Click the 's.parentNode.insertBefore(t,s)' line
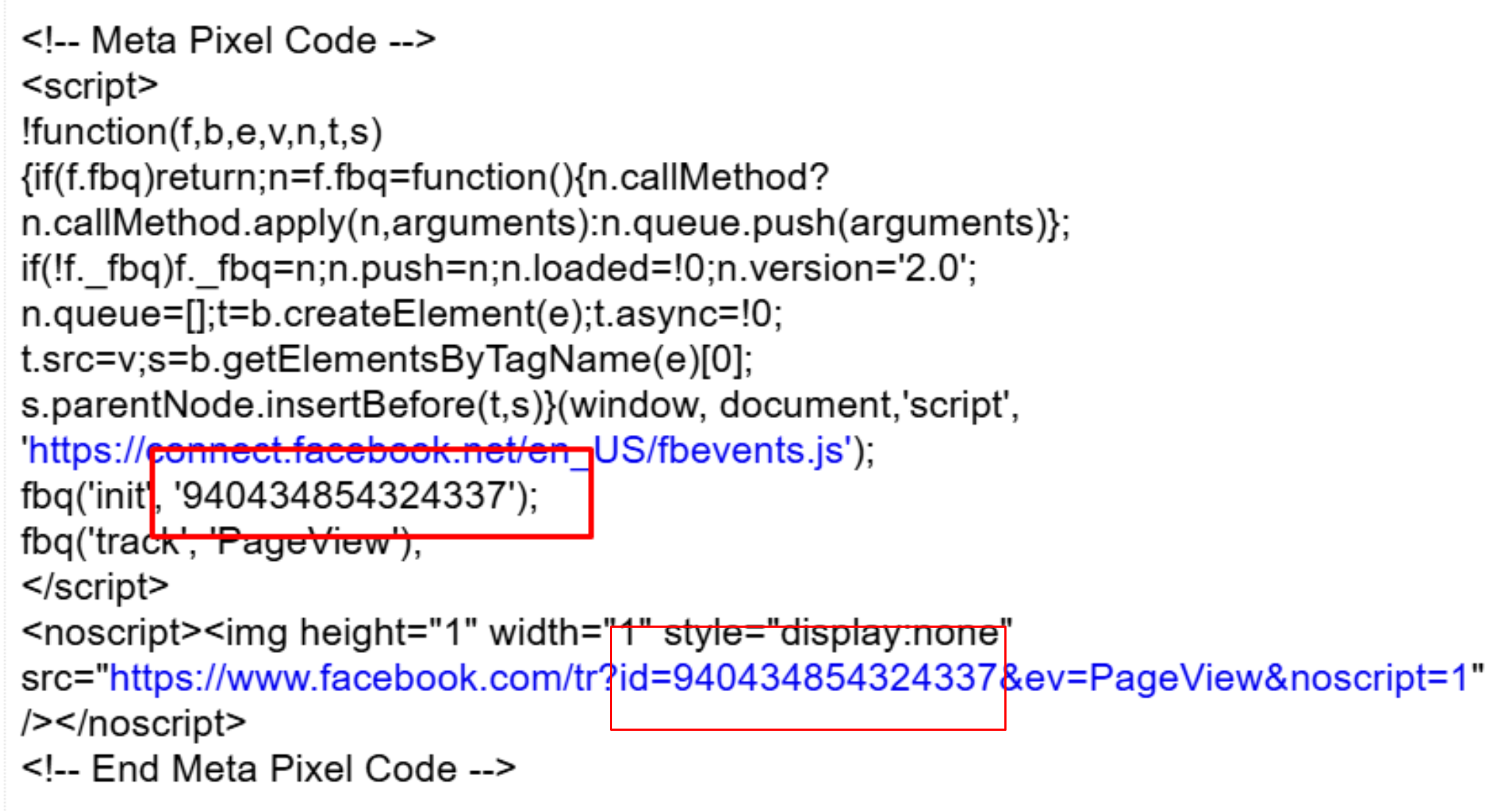The height and width of the screenshot is (811, 1512). (520, 405)
